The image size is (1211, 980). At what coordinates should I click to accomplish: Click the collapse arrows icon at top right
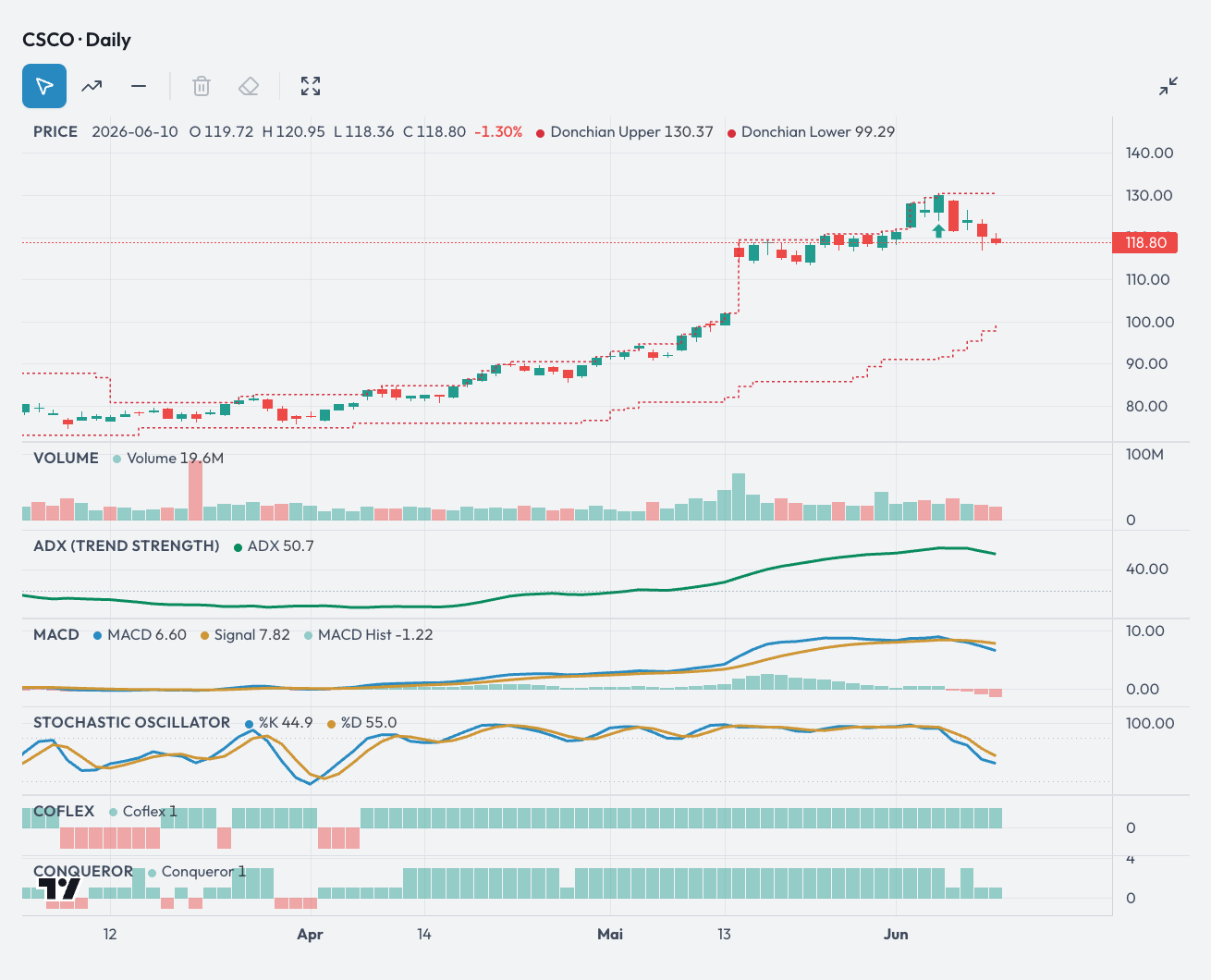coord(1168,86)
